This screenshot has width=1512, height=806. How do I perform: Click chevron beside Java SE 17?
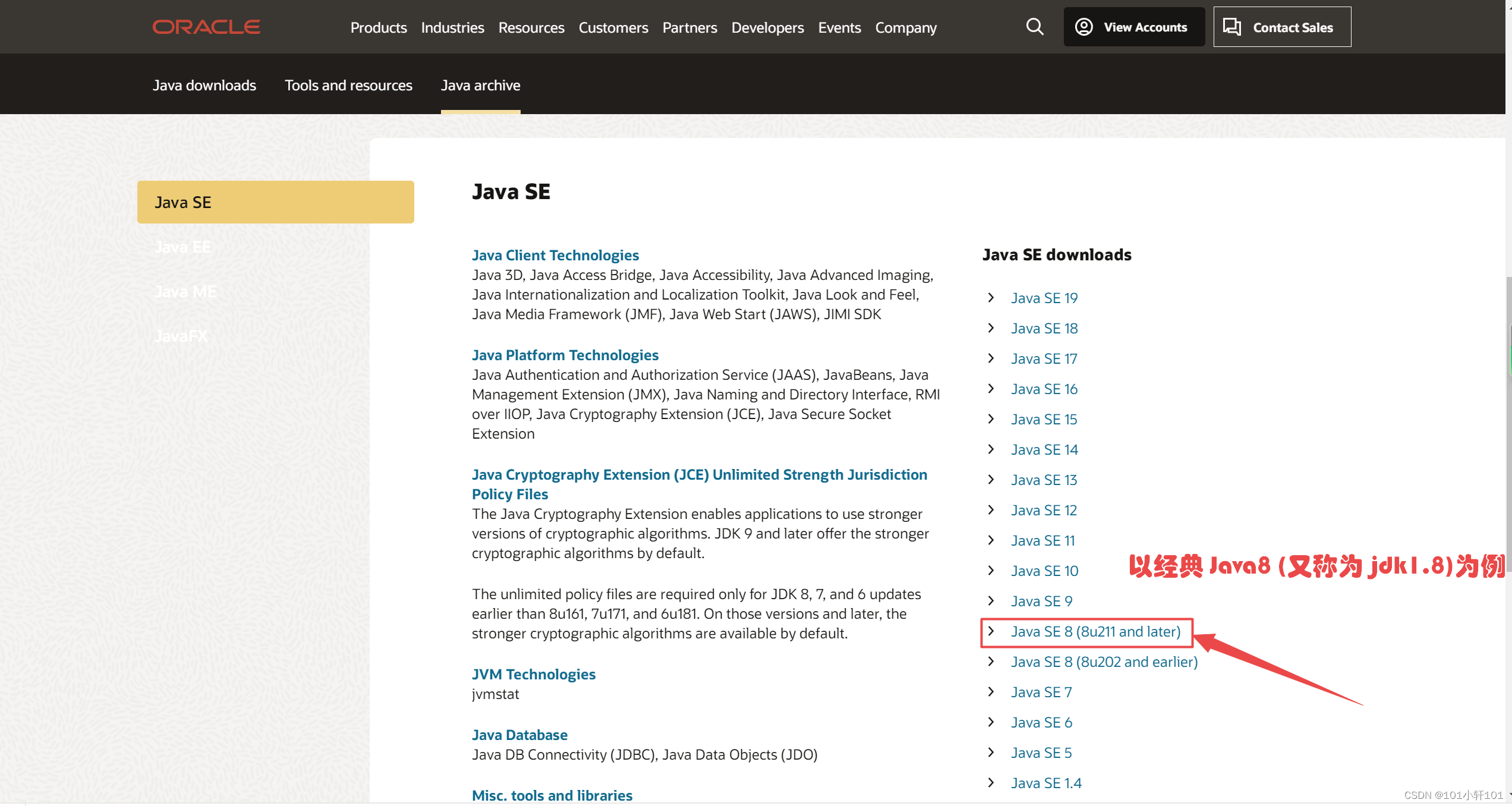click(991, 358)
